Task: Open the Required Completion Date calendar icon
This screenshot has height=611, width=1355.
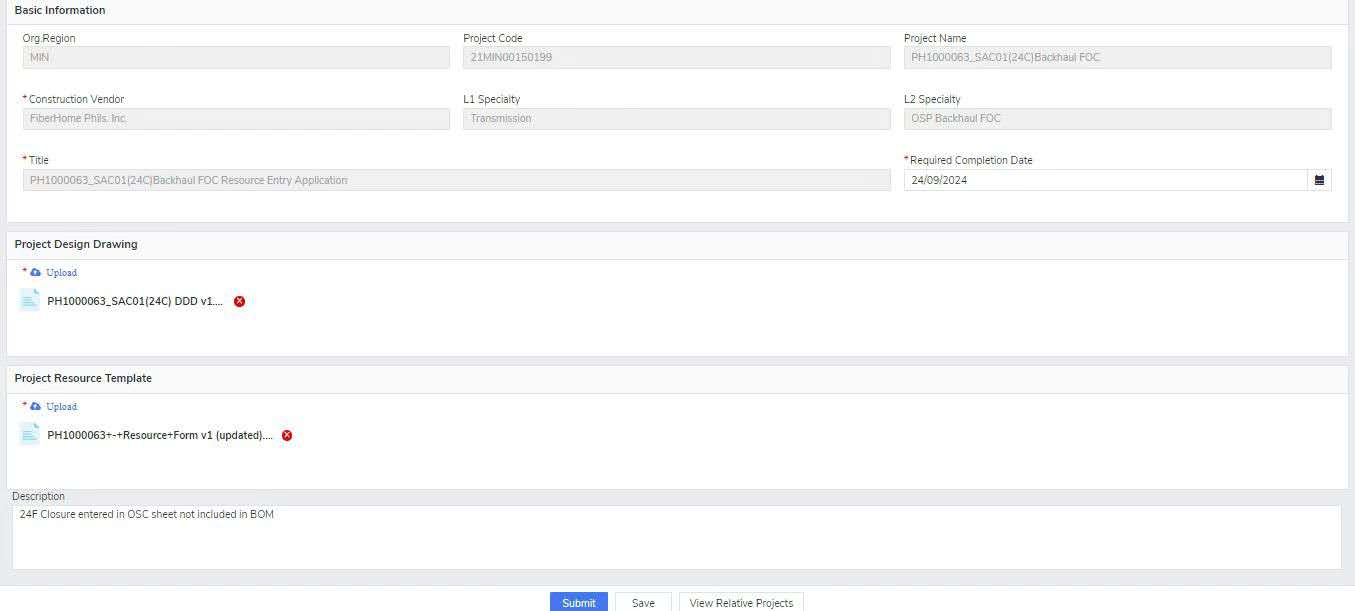Action: (1319, 180)
